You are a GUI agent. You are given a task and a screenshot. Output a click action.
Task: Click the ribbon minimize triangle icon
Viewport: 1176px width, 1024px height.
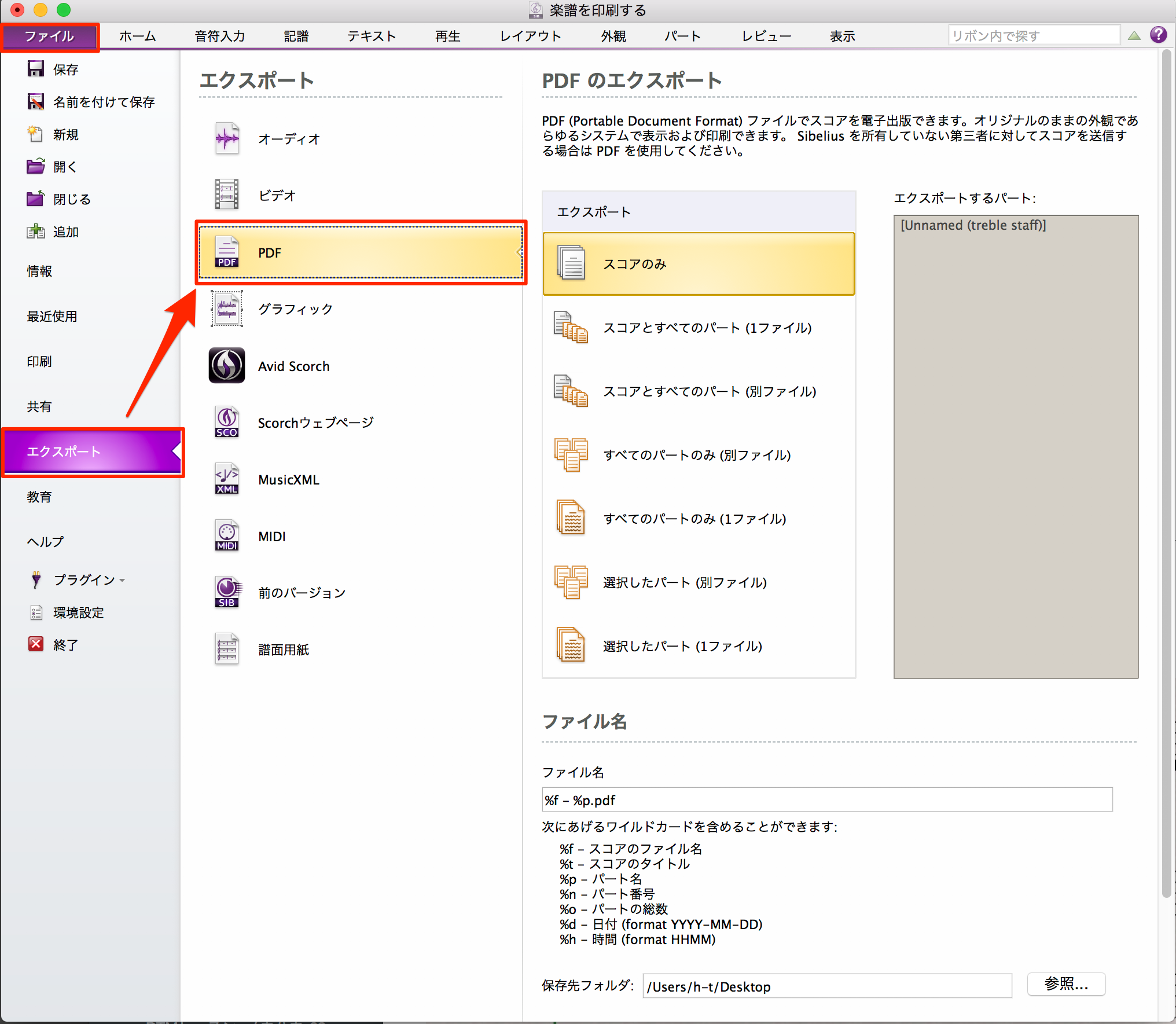[1134, 36]
